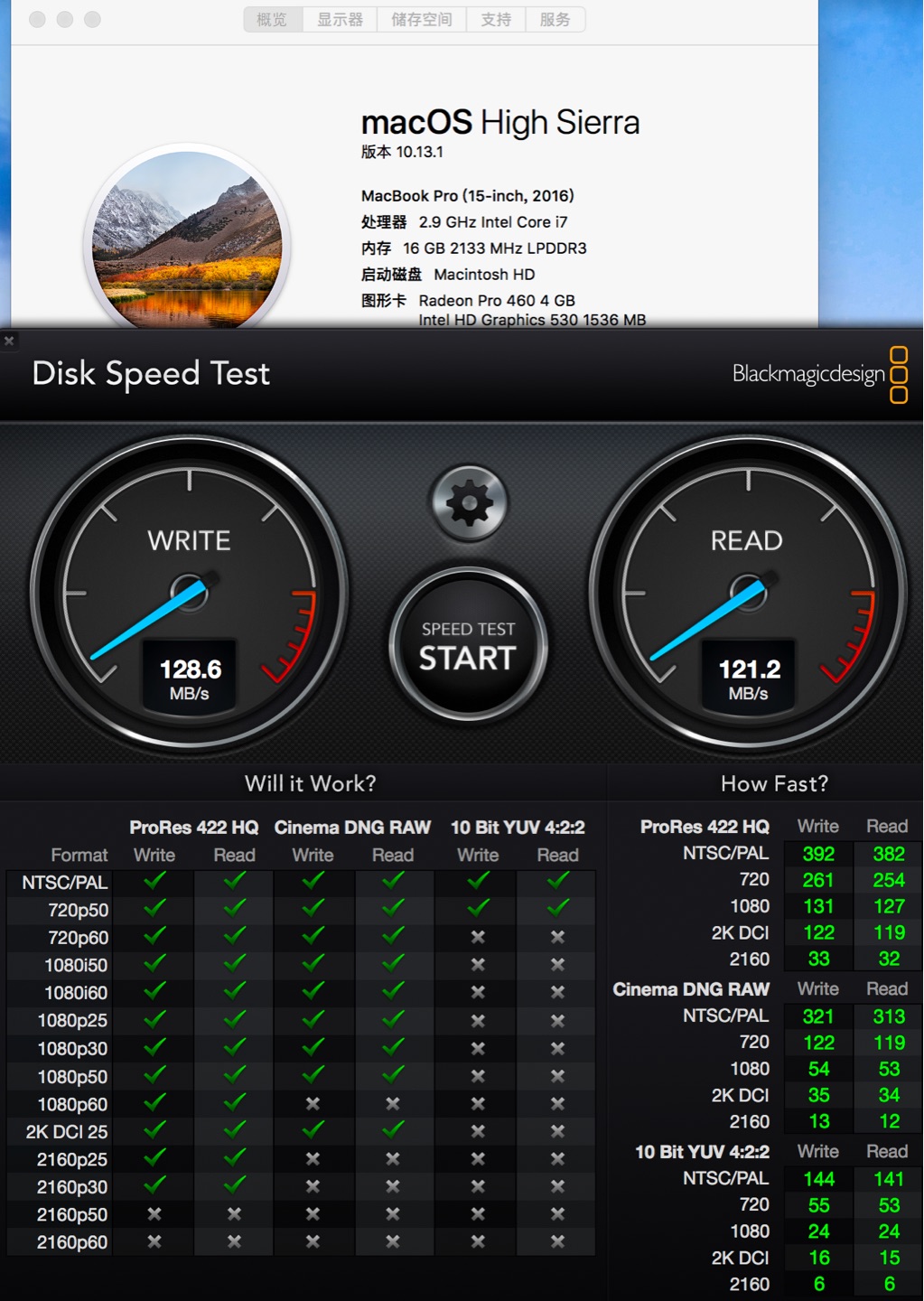Click 10 Bit YUV read cross for 1080i60

[558, 992]
